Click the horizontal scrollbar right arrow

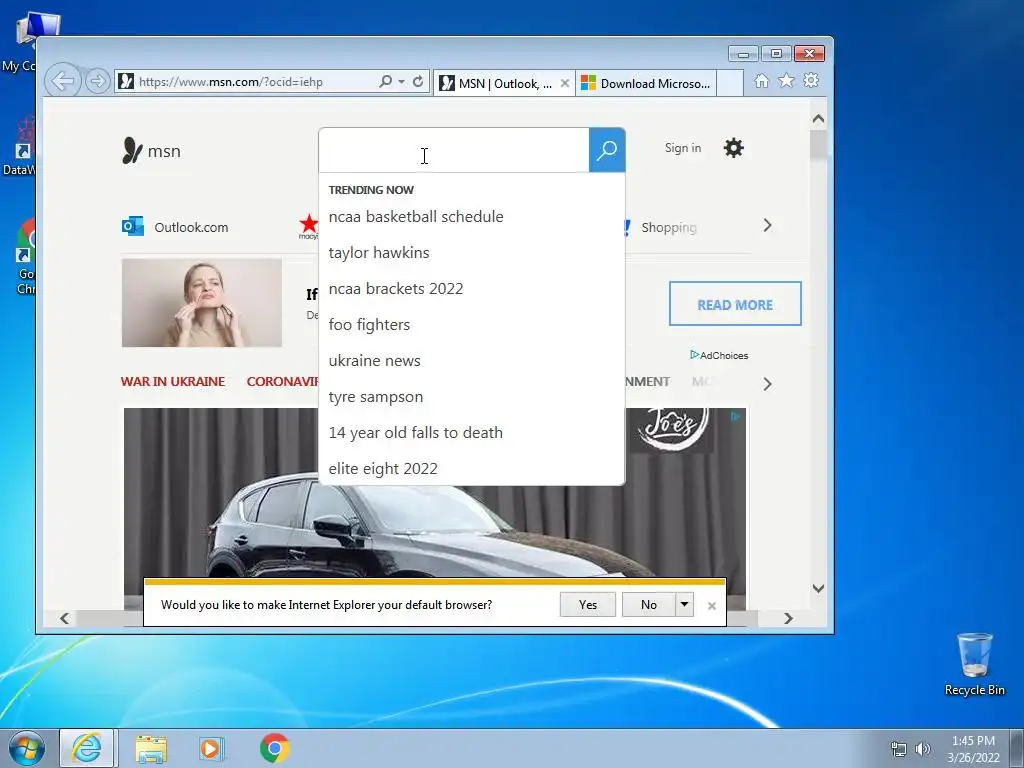pyautogui.click(x=788, y=618)
